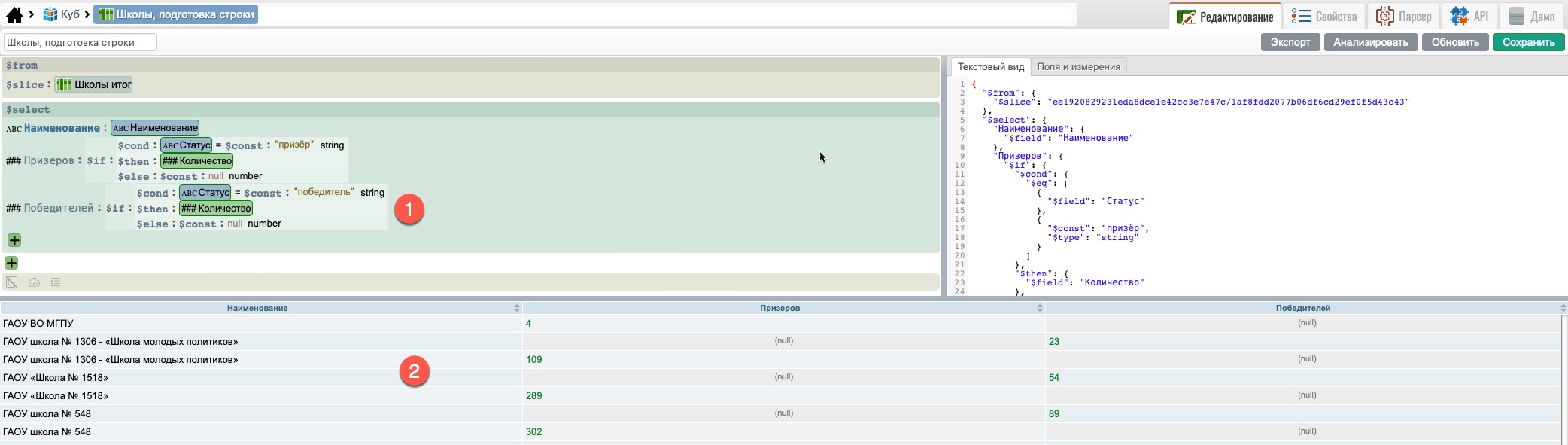Sort the table by the Победителей column

point(1562,308)
